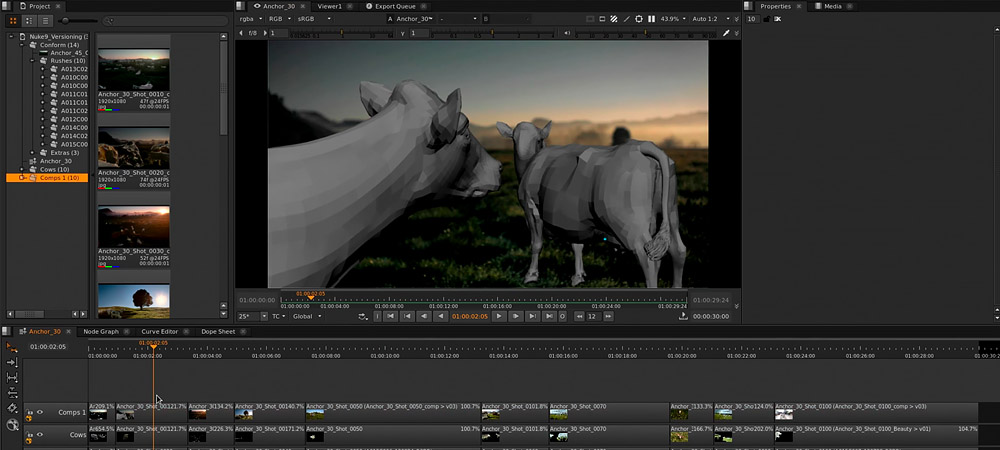
Task: Select the Anchor_30_Shot_0020 thumbnail in bin
Action: (x=133, y=147)
